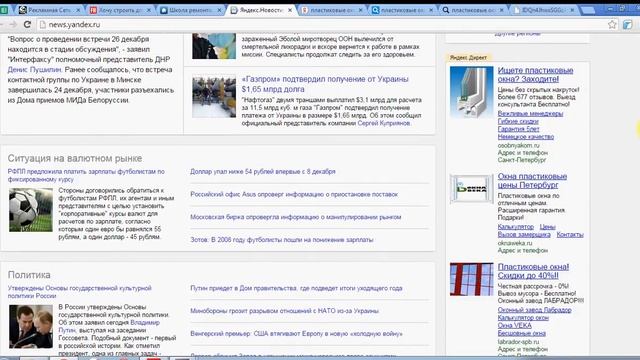Open the Вызов замерщика ad link
Screen dimensions: 640x360
[524, 234]
